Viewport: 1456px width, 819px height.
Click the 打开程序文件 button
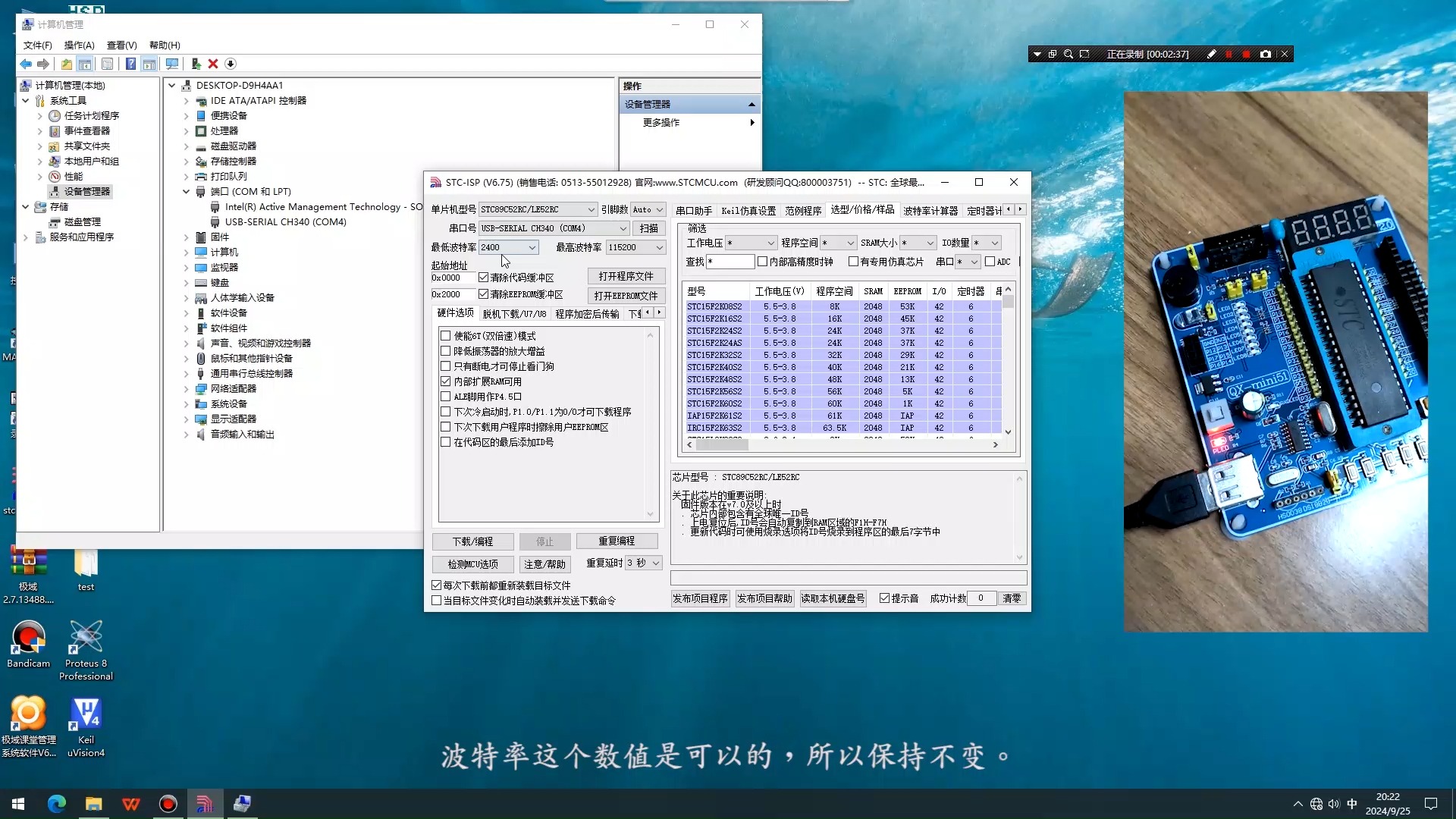(626, 276)
